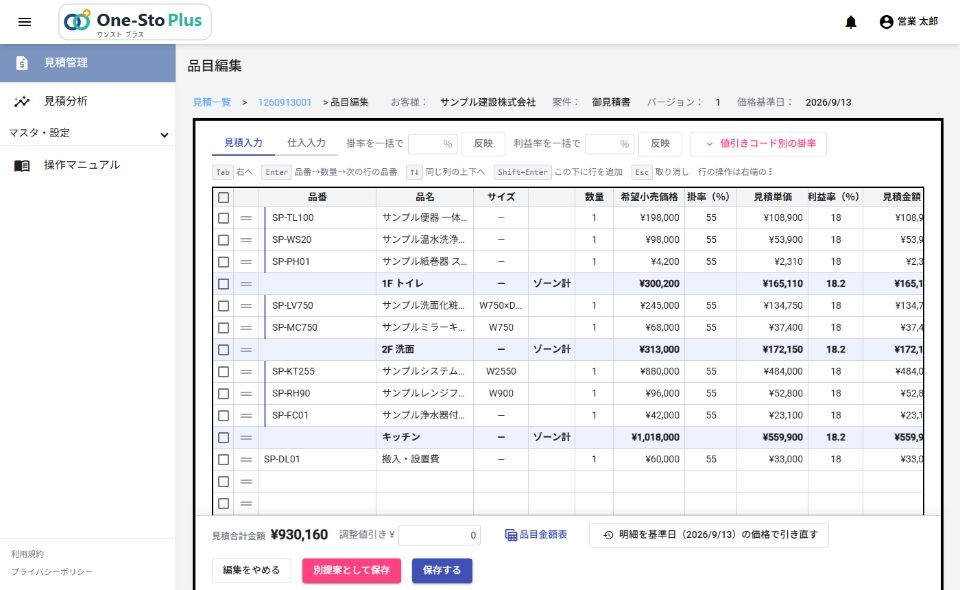The width and height of the screenshot is (960, 590).
Task: Click the 保存する button
Action: click(x=442, y=570)
